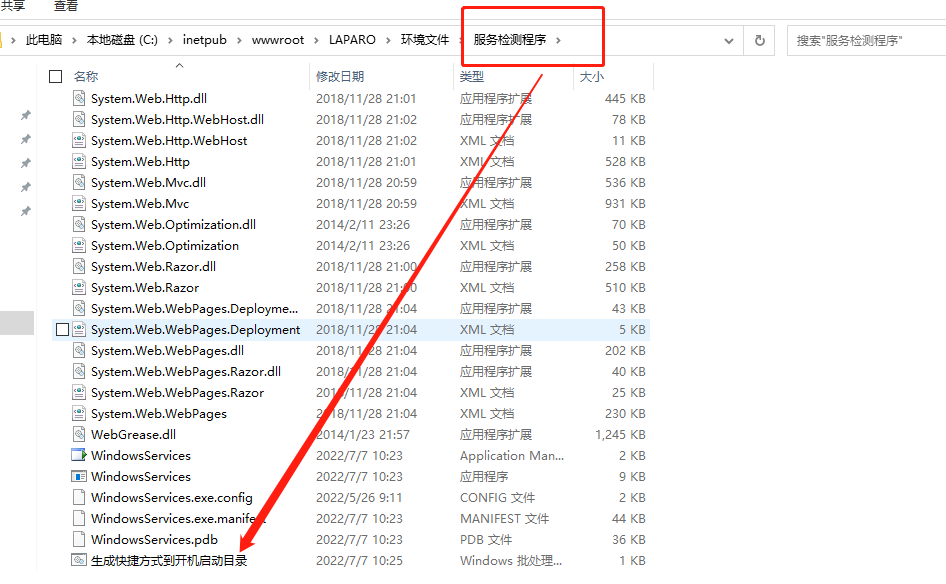Go to the wwwroot breadcrumb folder

pyautogui.click(x=278, y=40)
